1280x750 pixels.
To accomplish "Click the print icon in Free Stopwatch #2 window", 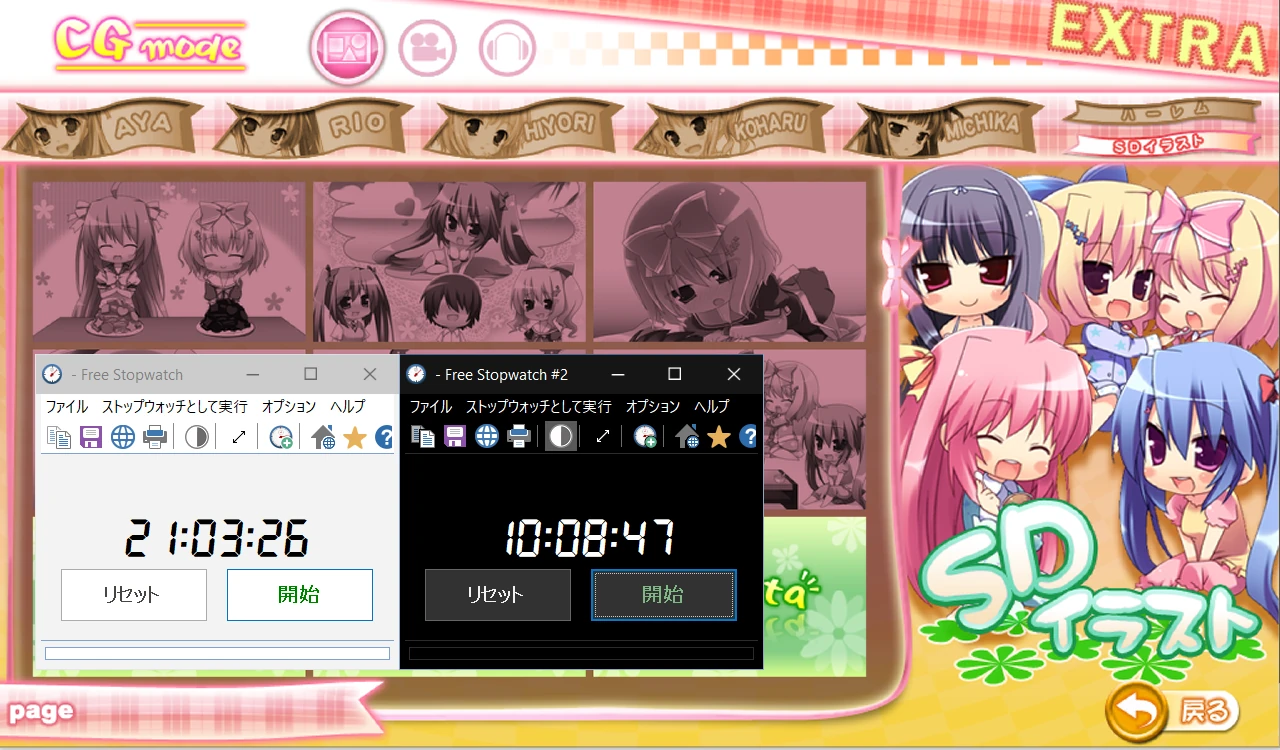I will [519, 436].
